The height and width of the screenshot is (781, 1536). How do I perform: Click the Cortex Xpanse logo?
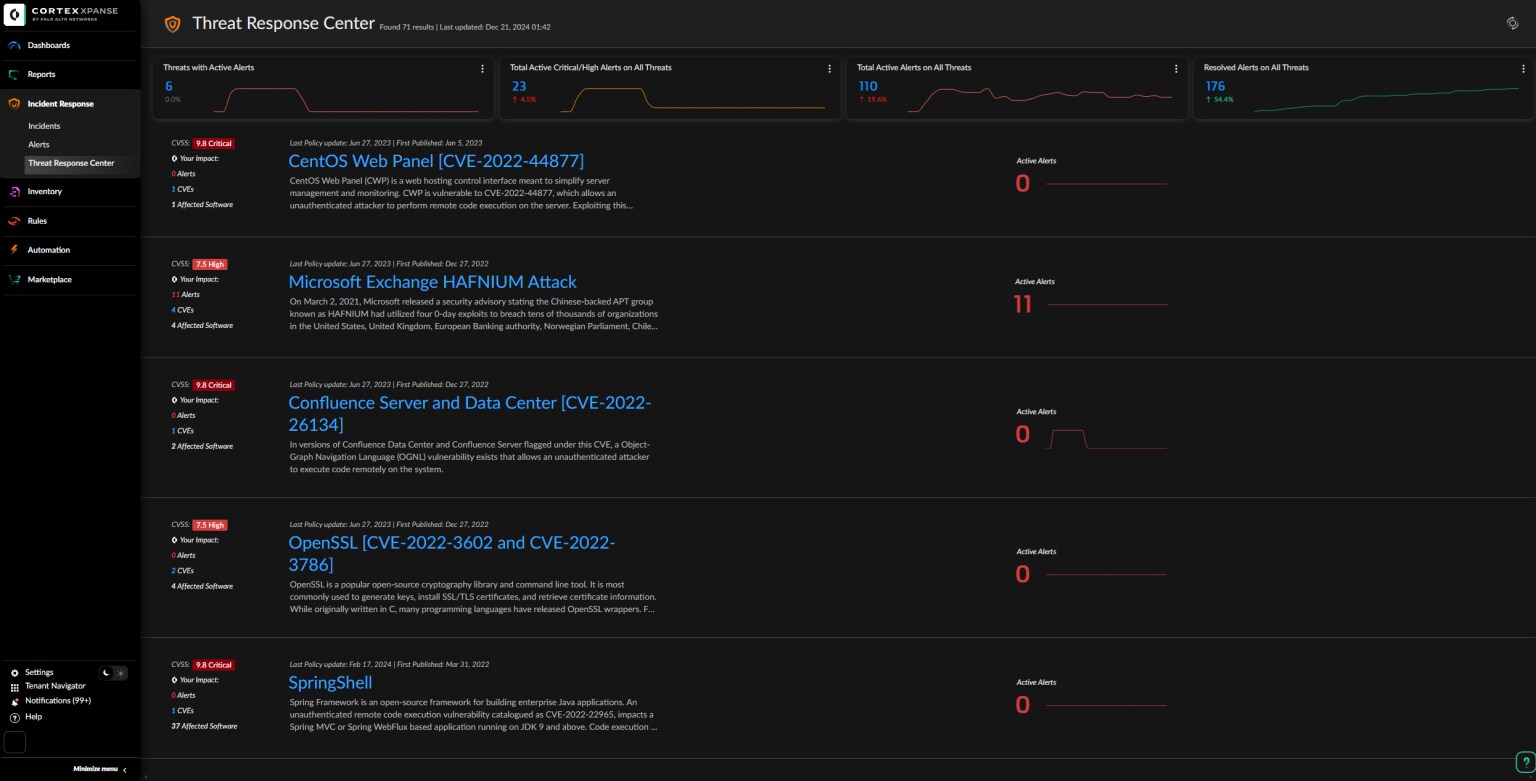point(16,15)
